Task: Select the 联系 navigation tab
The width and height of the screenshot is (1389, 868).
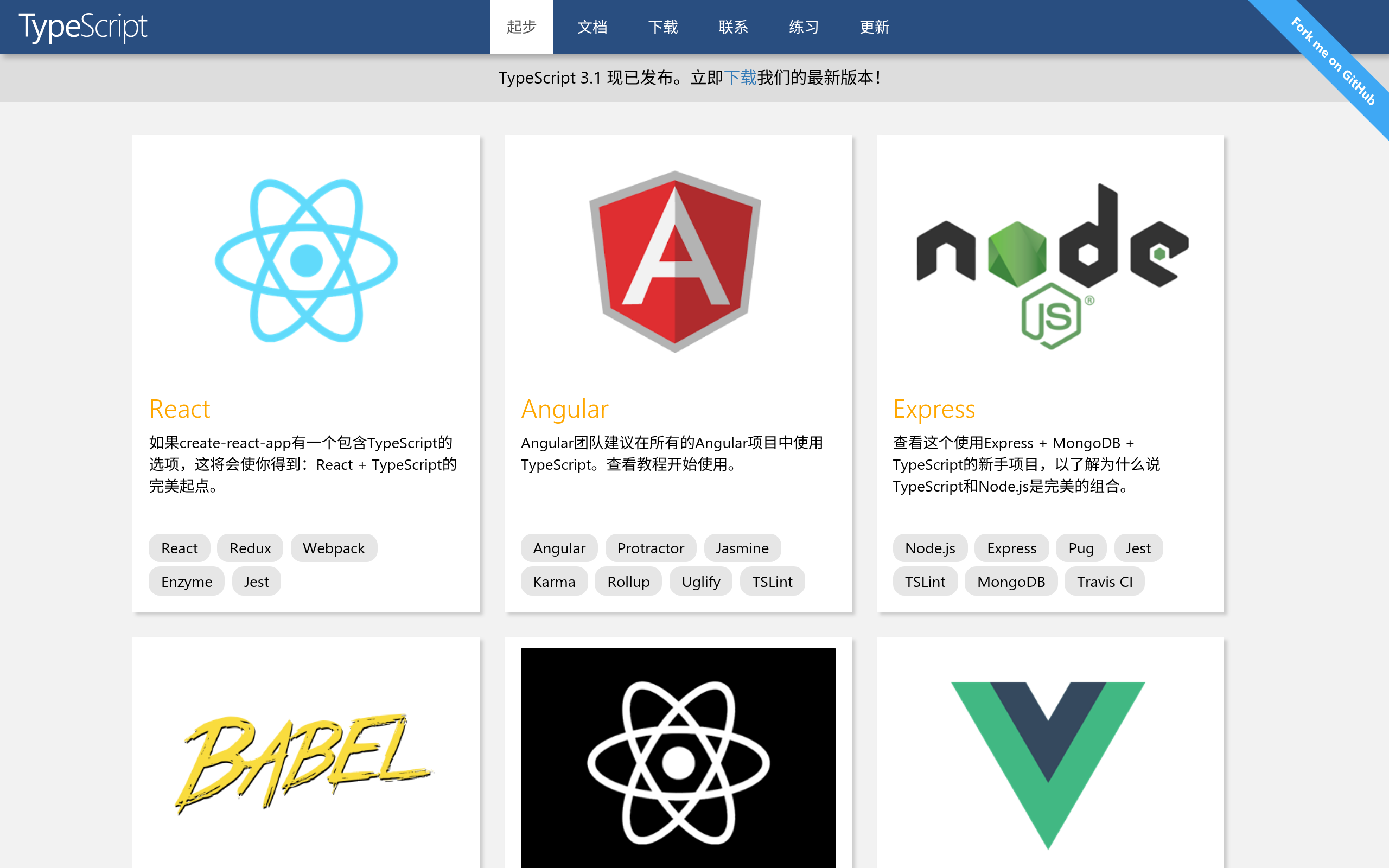Action: (x=733, y=27)
